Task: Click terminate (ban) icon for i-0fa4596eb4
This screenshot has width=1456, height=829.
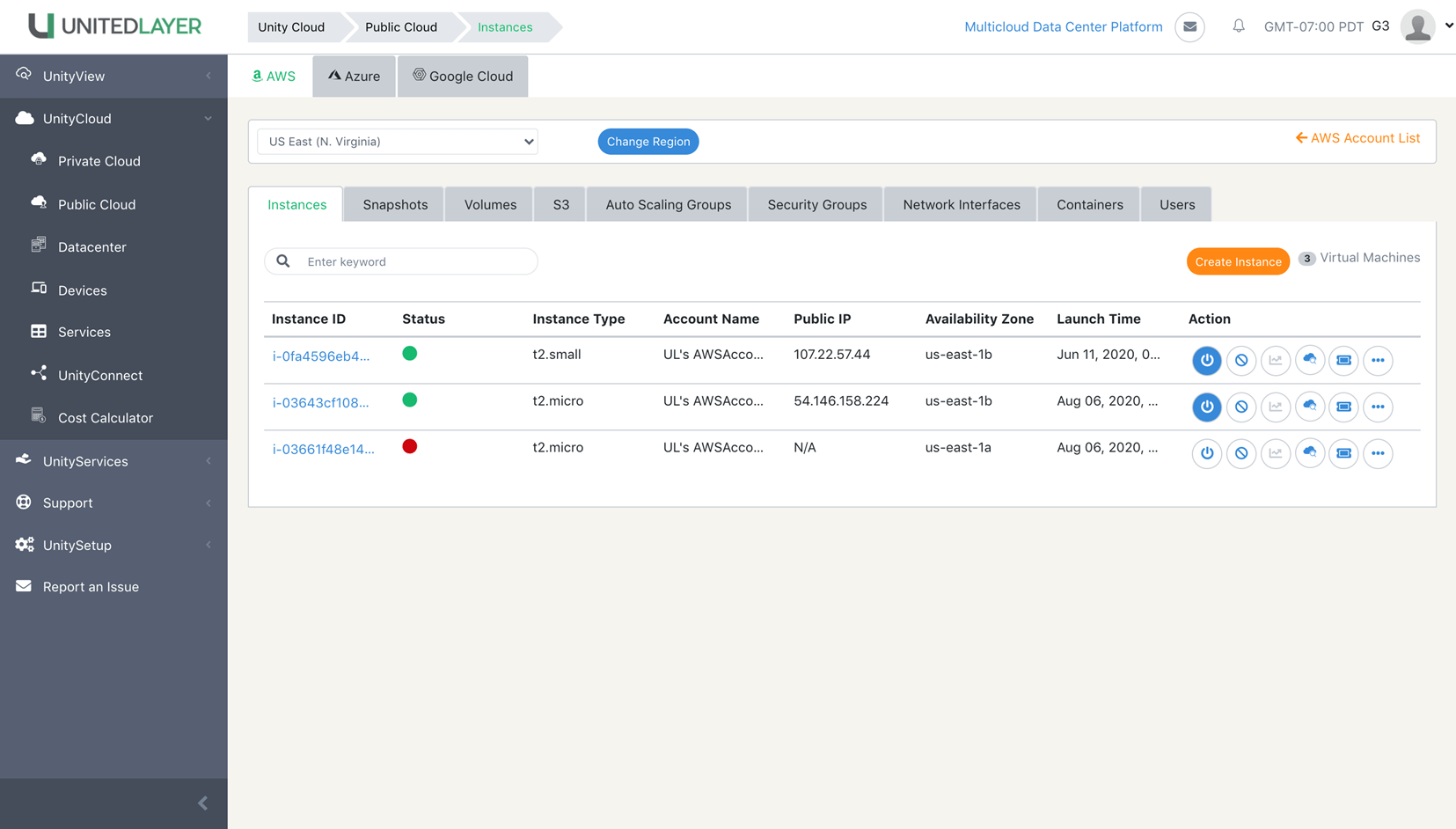Action: click(x=1240, y=360)
